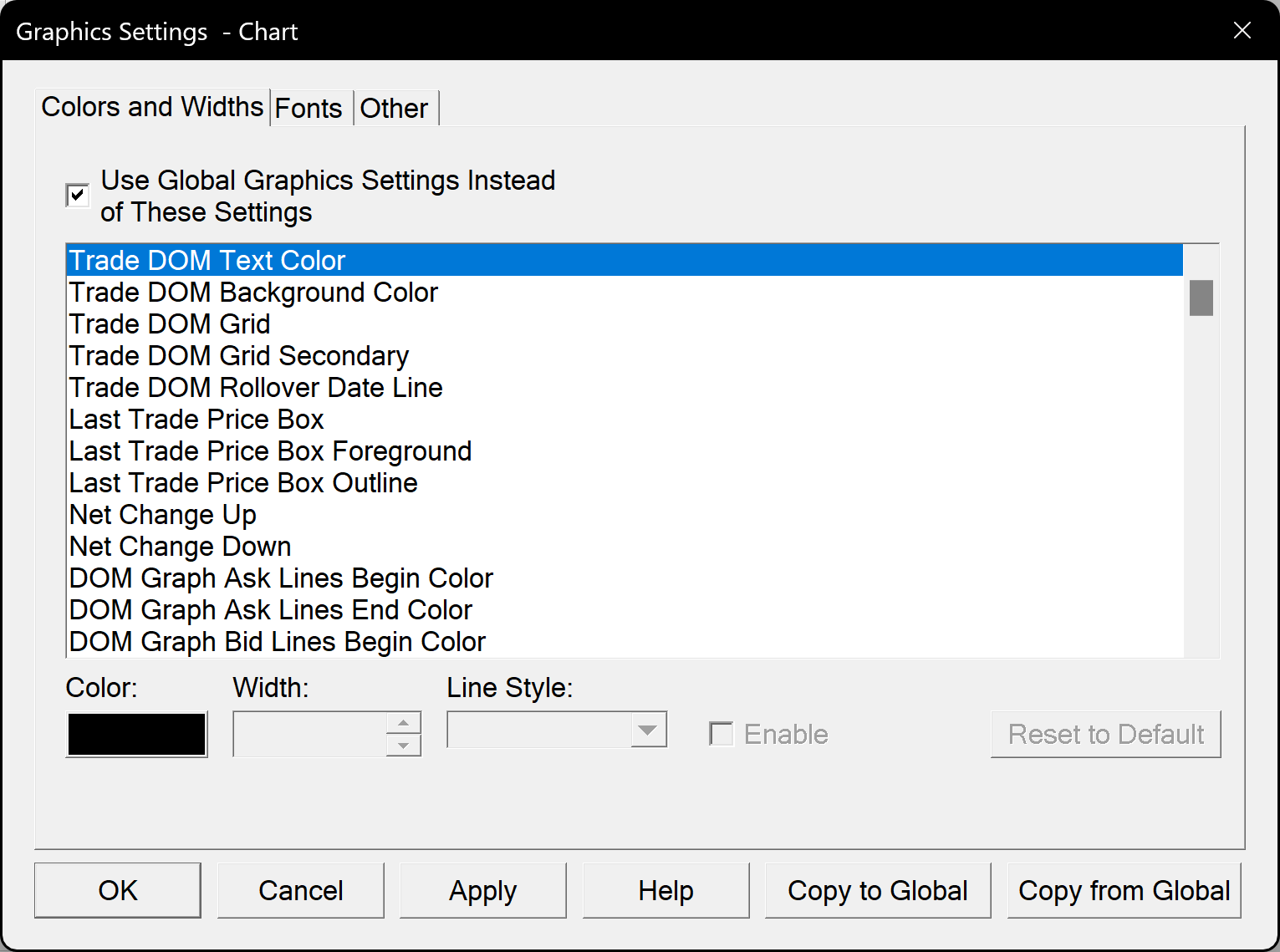This screenshot has width=1280, height=952.
Task: Click the Apply button
Action: (x=482, y=890)
